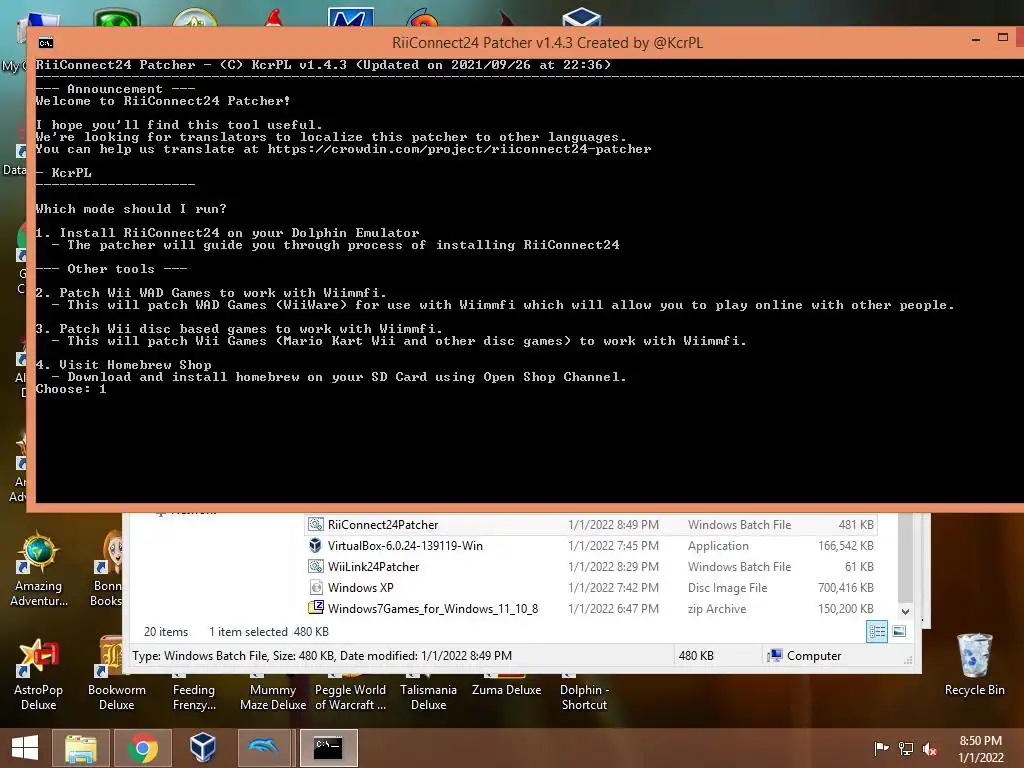
Task: Click the Choose: 1 input line
Action: 71,389
